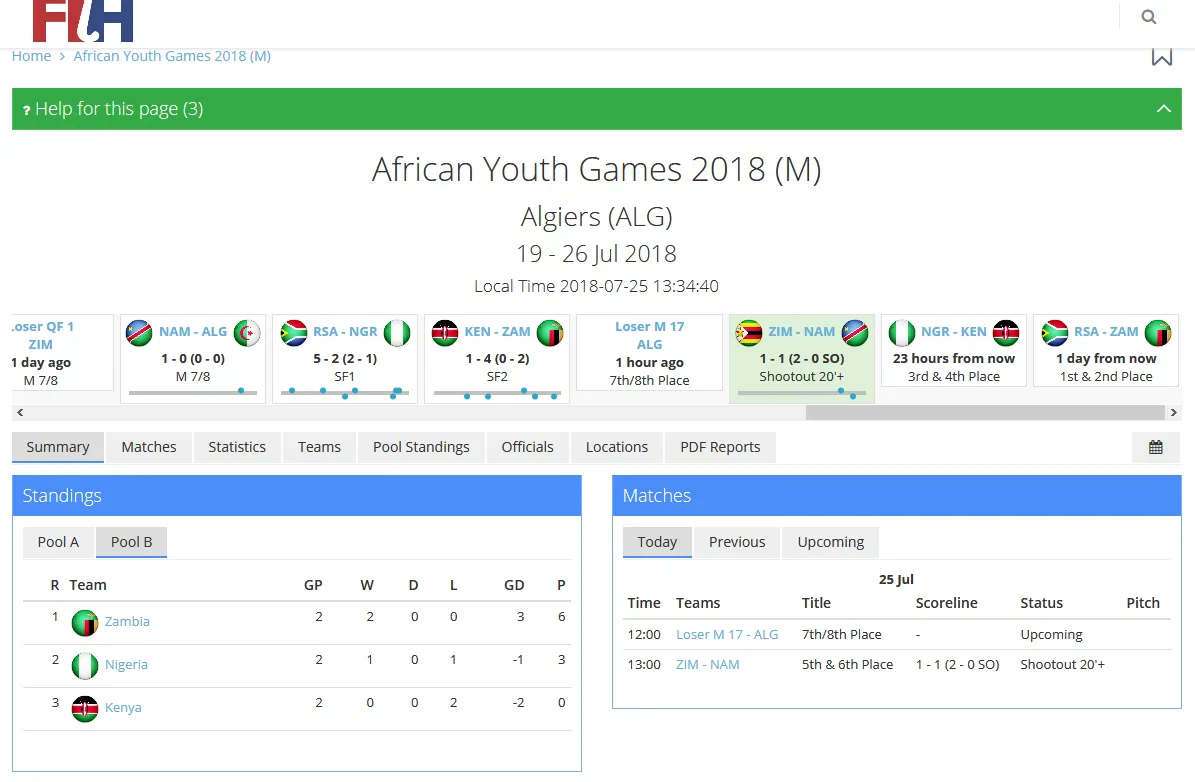Click the search magnifier icon
Screen dimensions: 1195x782
click(1149, 17)
